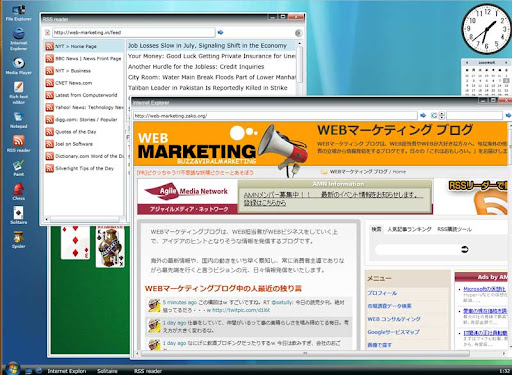This screenshot has height=375, width=512.
Task: Click RSS icon beside CNET News.com
Action: (50, 83)
